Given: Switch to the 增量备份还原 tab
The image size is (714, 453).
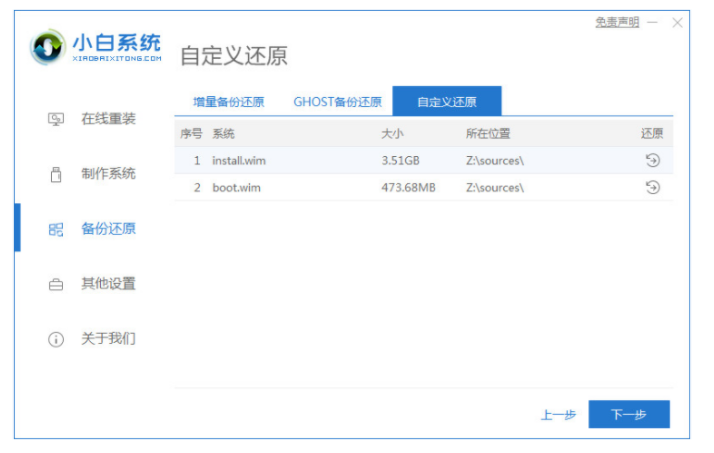Looking at the screenshot, I should click(x=228, y=102).
